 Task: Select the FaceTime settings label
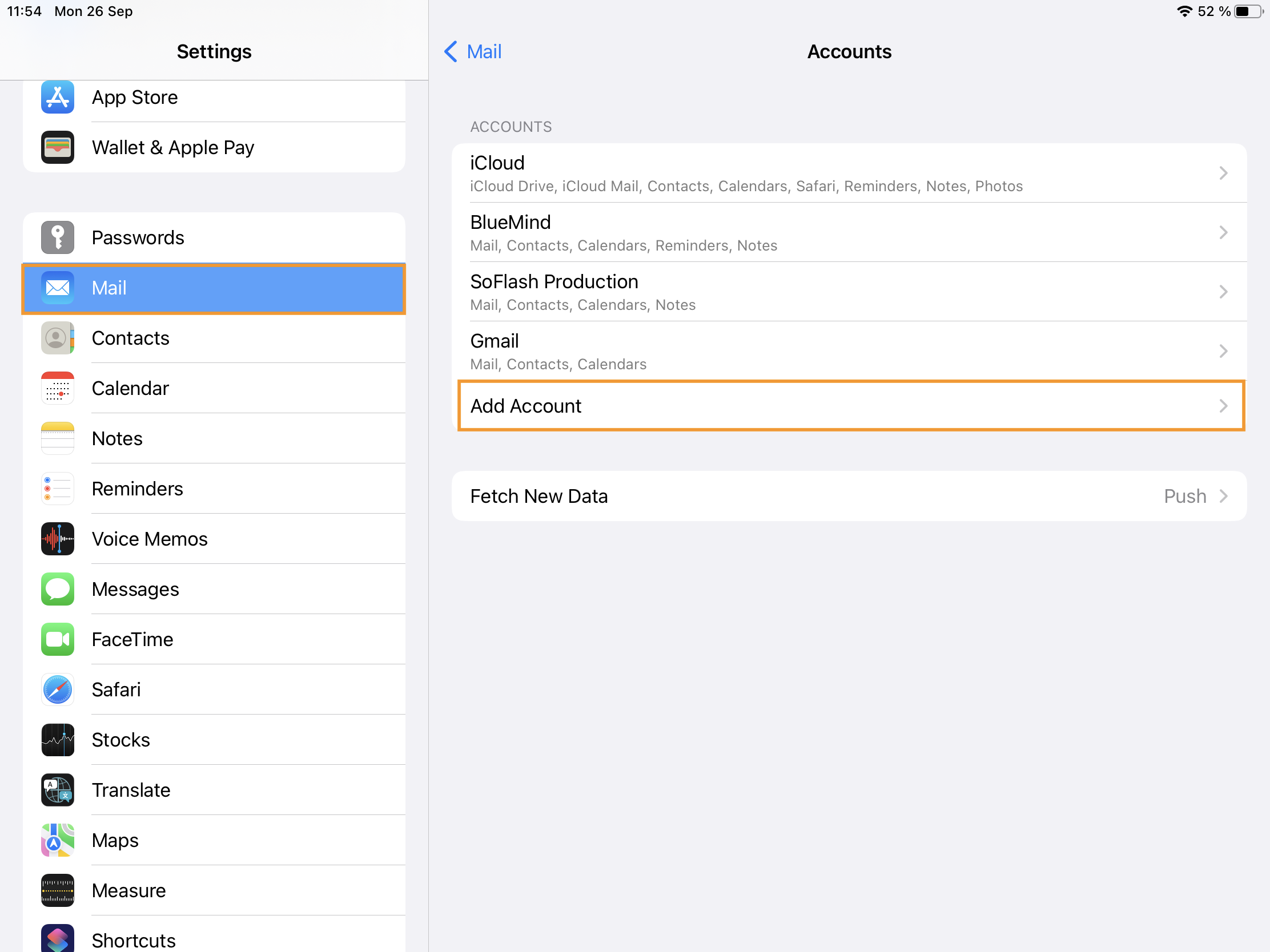[x=132, y=639]
